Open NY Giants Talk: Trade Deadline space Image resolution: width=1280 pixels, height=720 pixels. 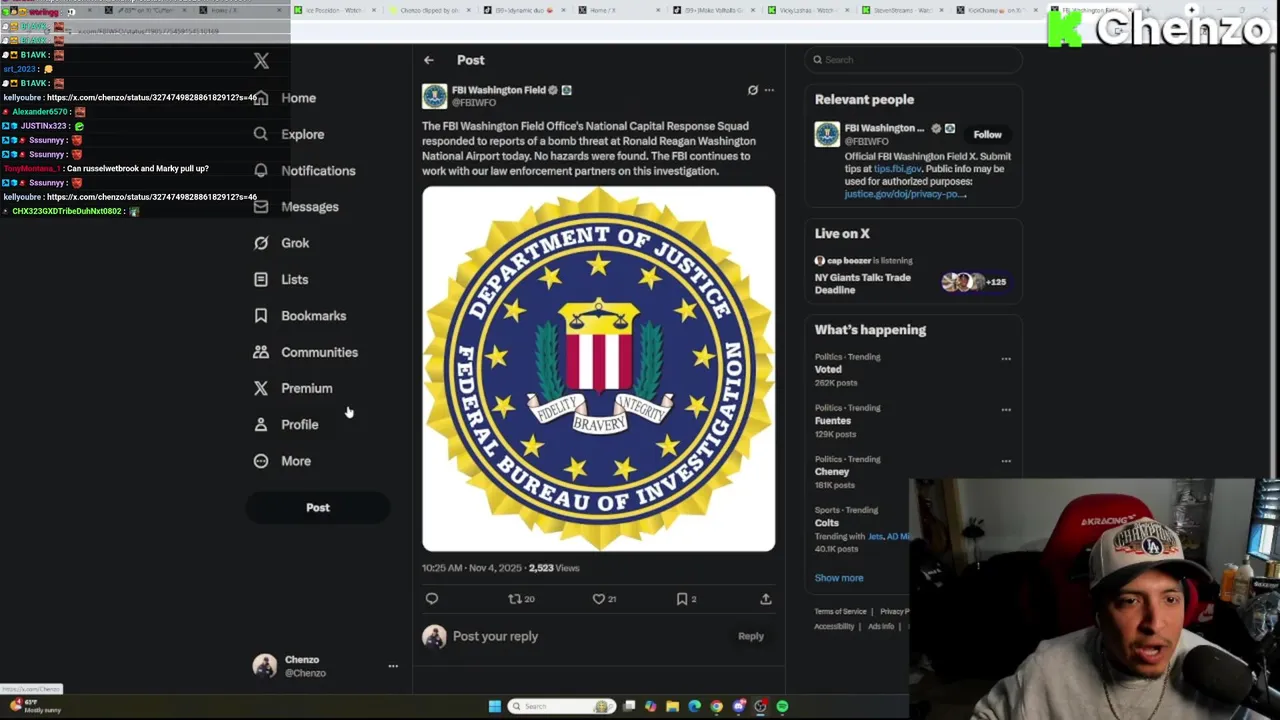(862, 284)
